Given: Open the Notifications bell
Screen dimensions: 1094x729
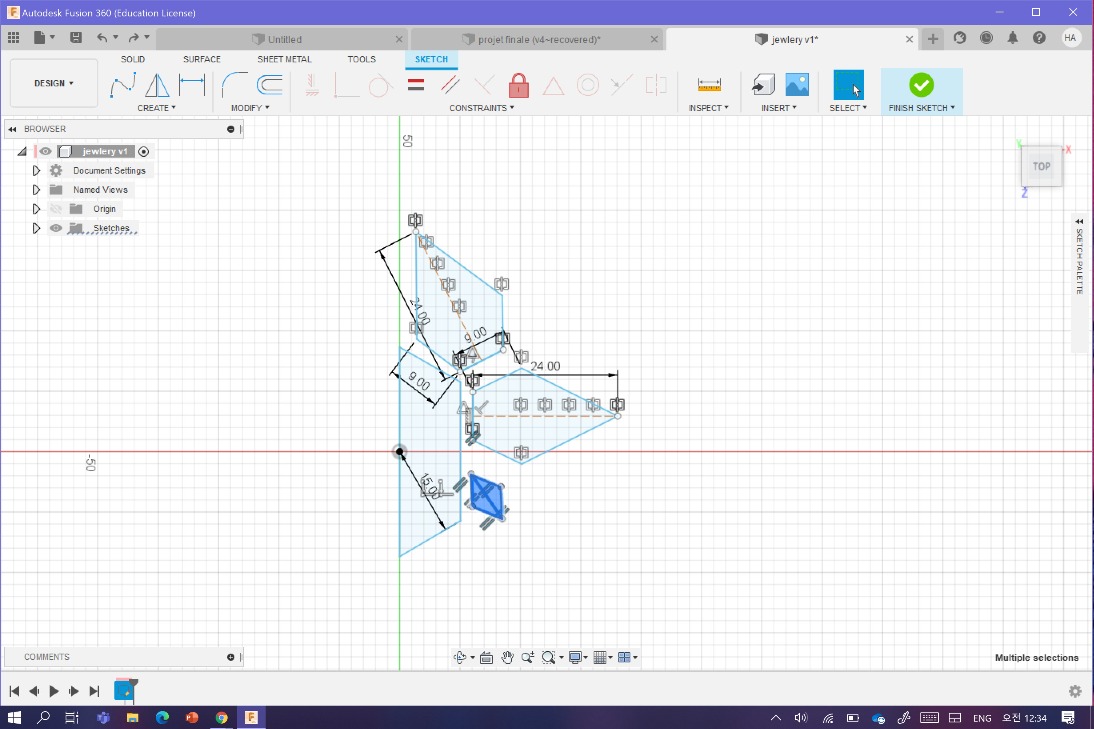Looking at the screenshot, I should click(1012, 38).
